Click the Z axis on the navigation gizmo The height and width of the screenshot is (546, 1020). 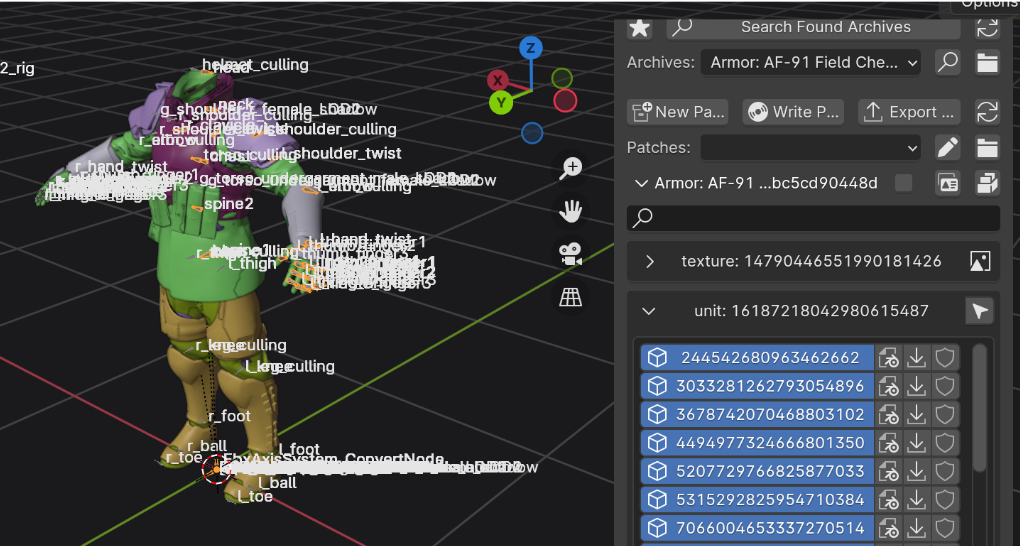530,48
